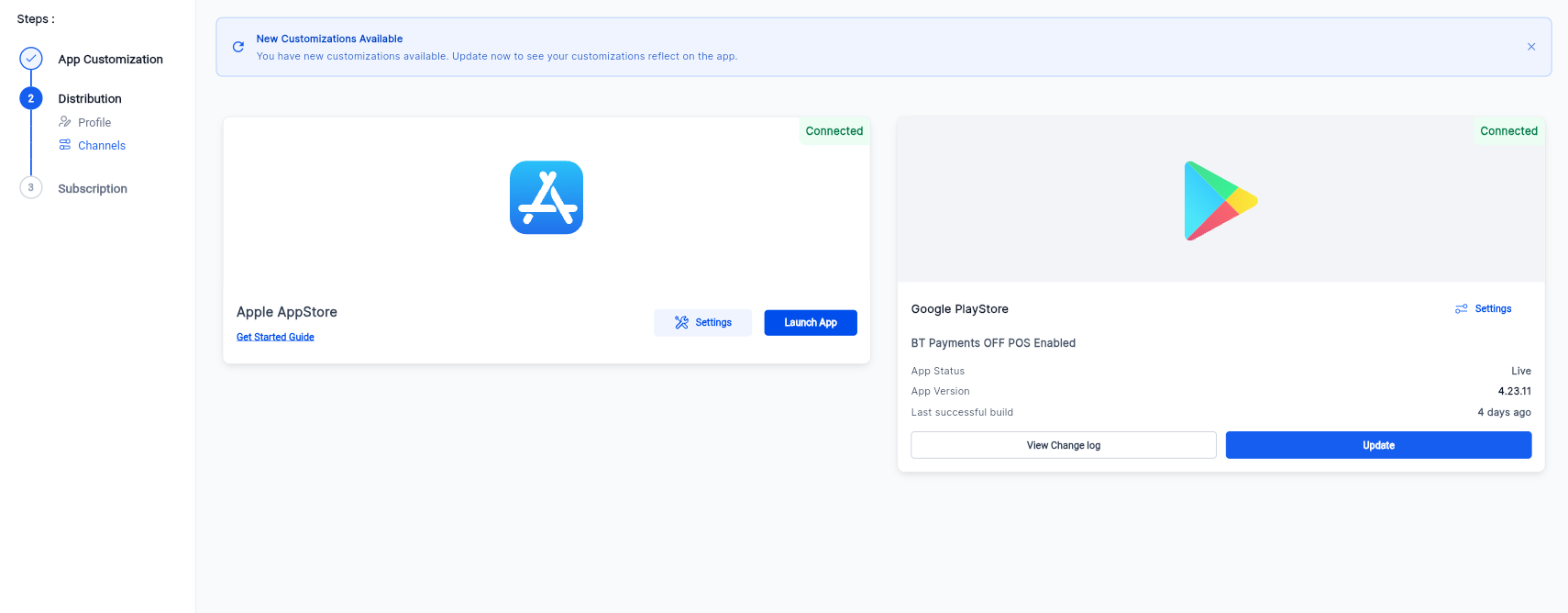Click the Google PlayStore title text
Viewport: 1568px width, 613px height.
point(960,308)
